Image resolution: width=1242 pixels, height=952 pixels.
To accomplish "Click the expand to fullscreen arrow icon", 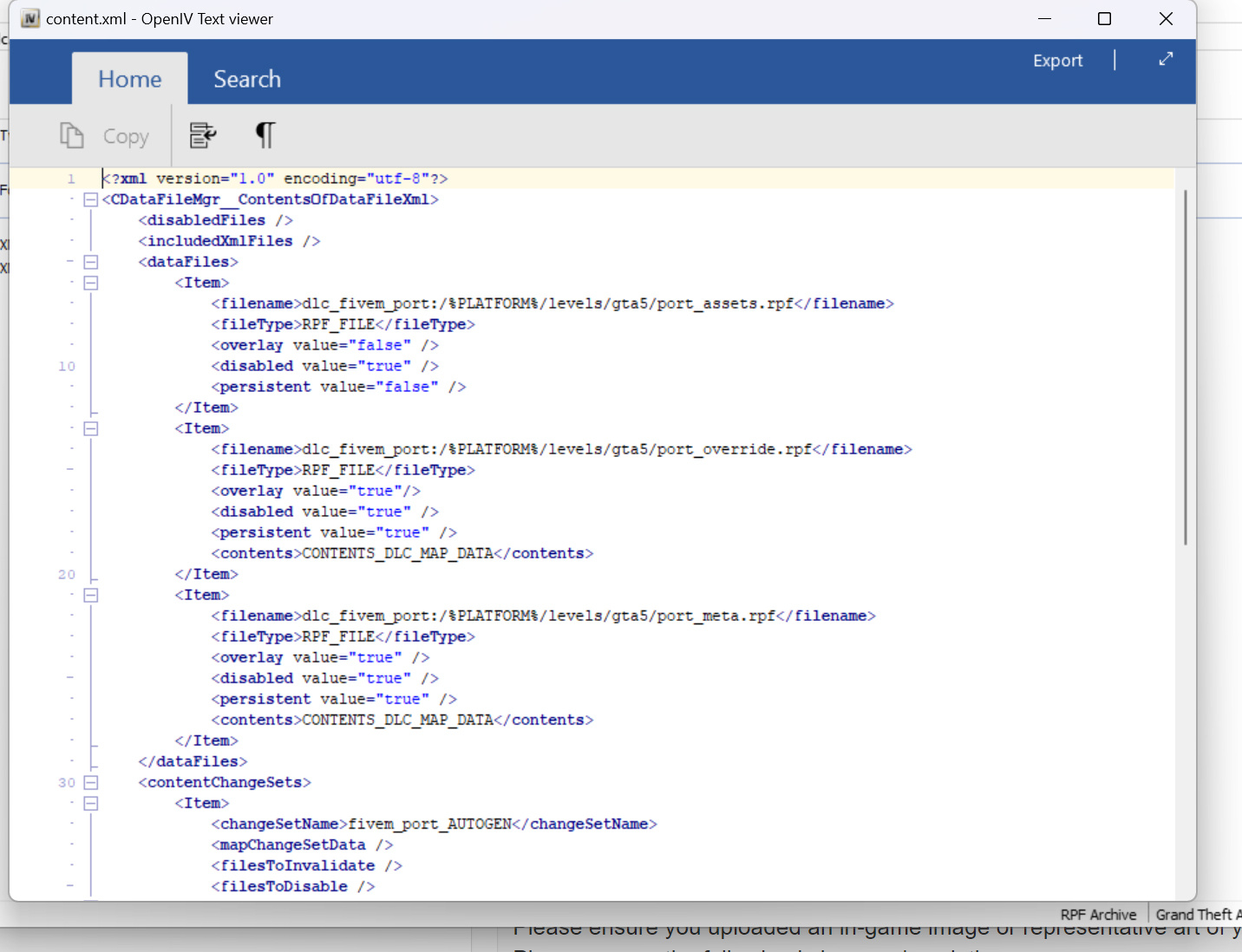I will [1166, 59].
